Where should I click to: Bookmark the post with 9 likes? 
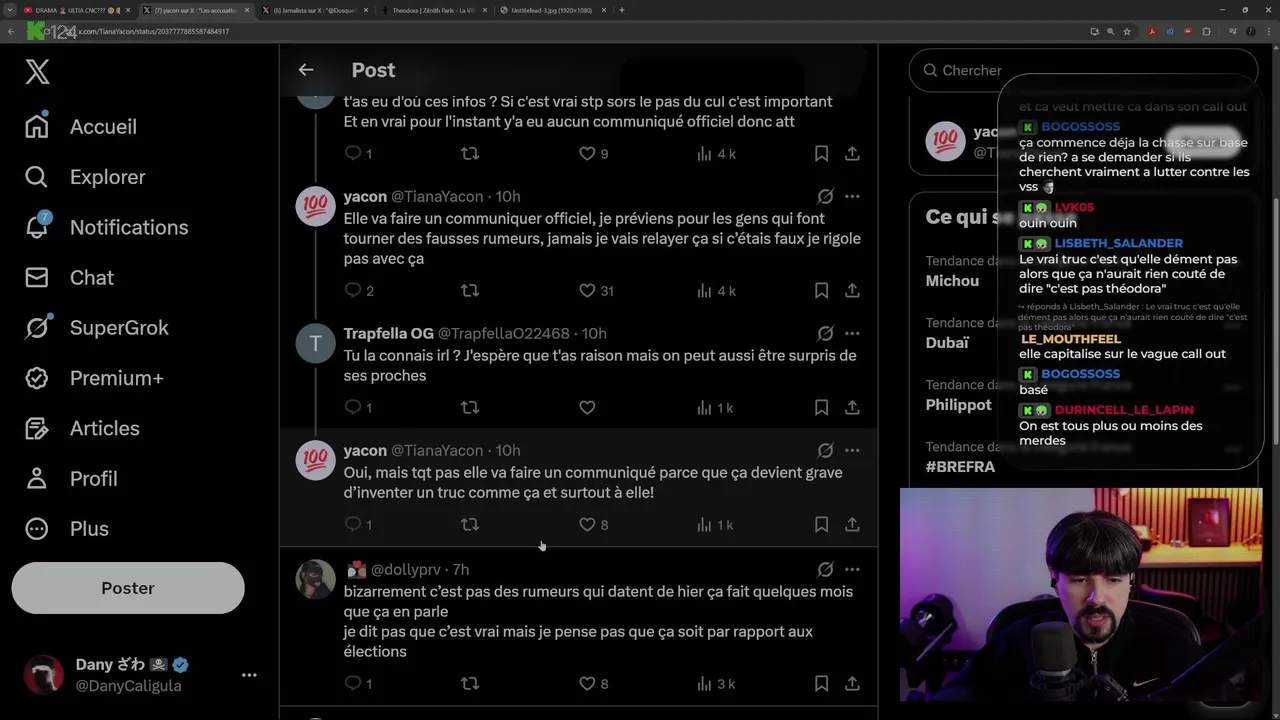point(821,153)
